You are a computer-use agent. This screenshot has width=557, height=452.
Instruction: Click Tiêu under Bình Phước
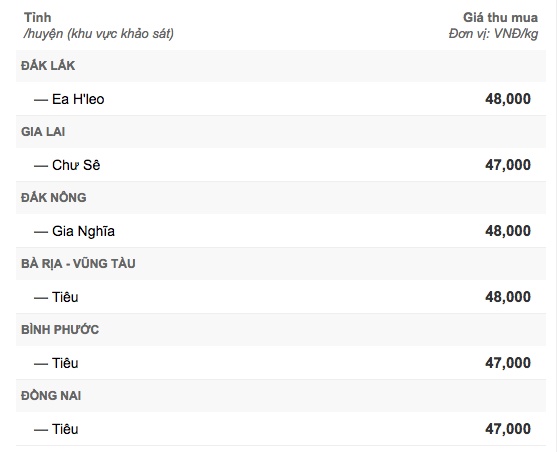click(x=65, y=363)
